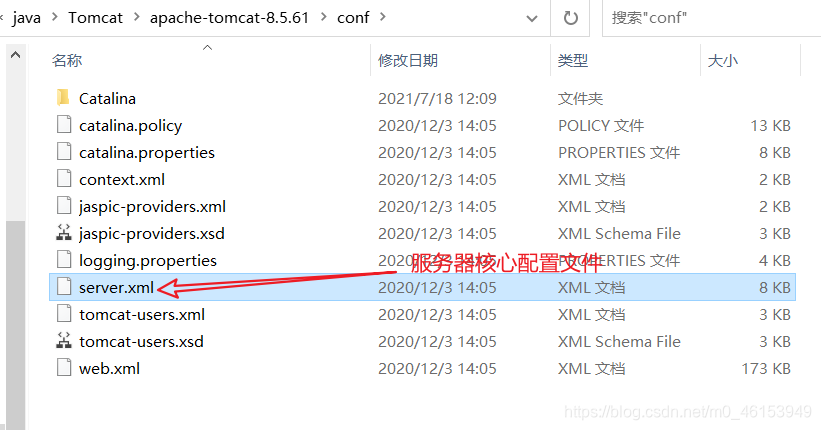The height and width of the screenshot is (430, 821).
Task: Click the refresh icon in address bar
Action: (x=570, y=18)
